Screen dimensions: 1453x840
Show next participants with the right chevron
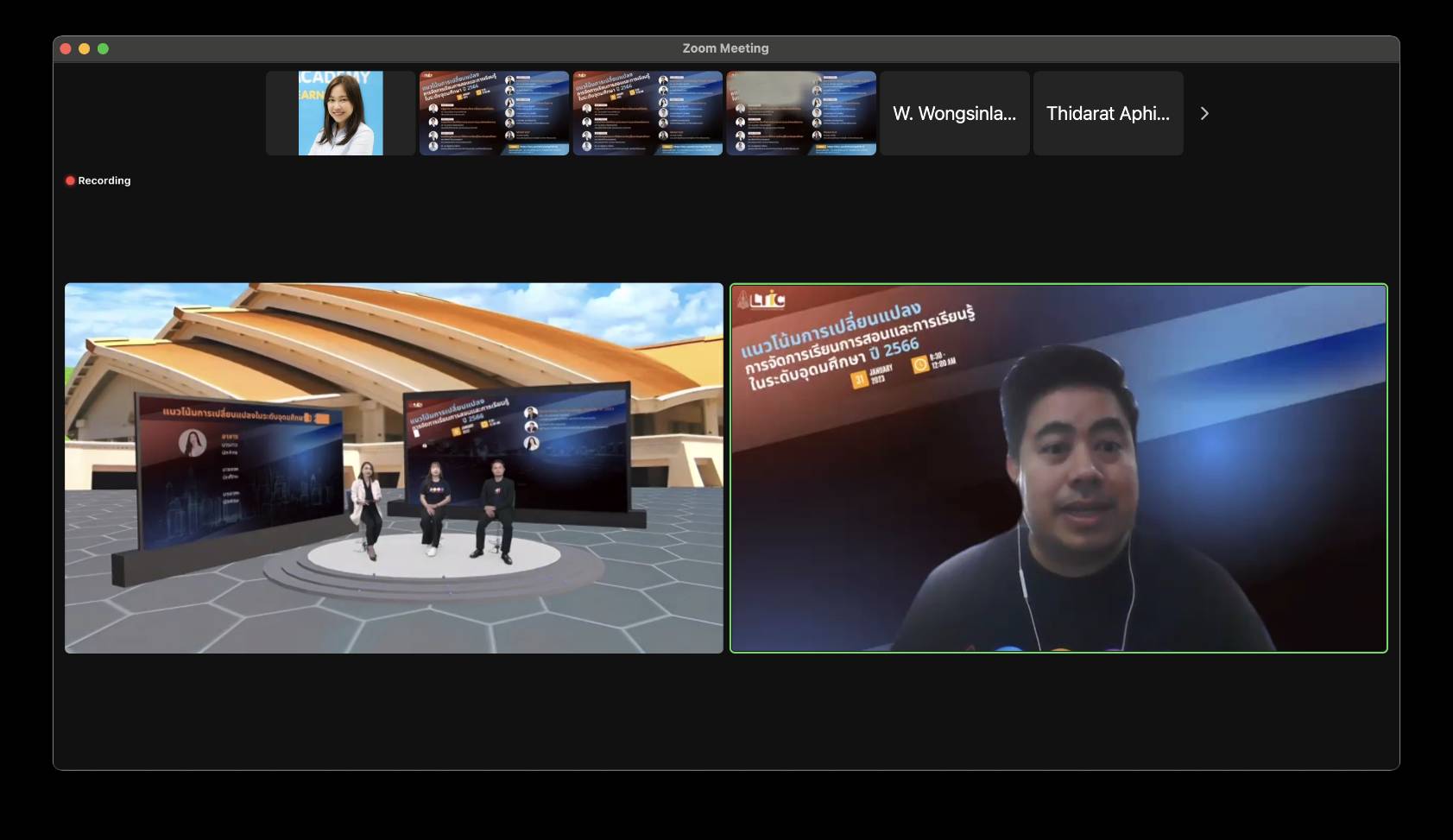tap(1204, 113)
